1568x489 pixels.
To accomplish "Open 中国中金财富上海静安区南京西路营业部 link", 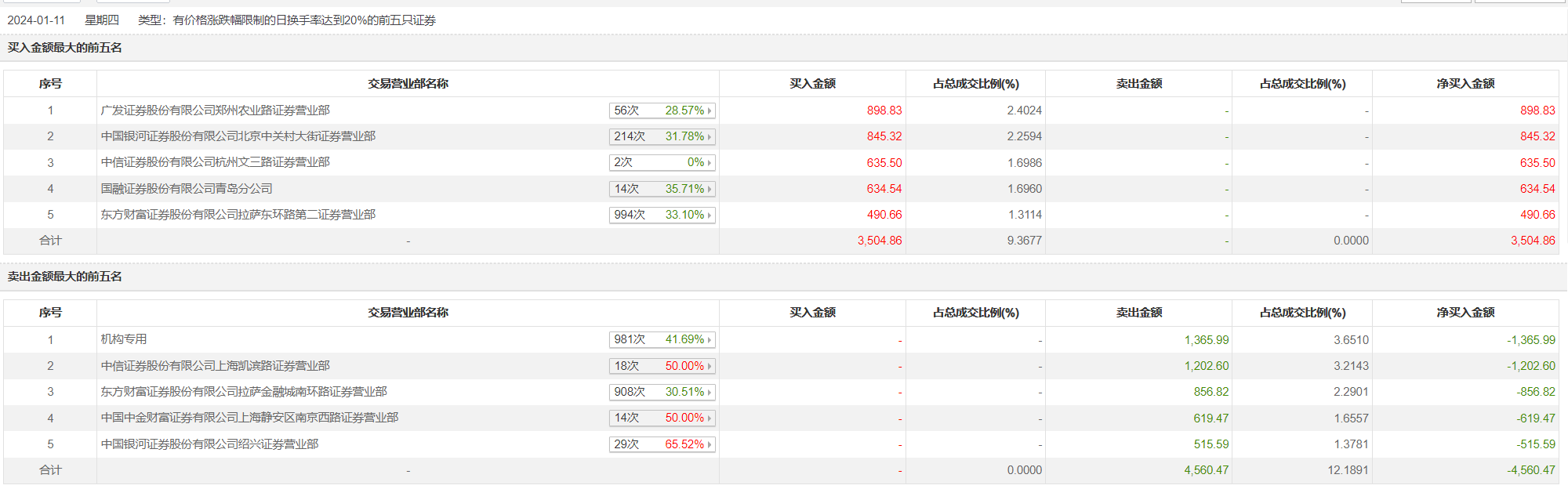I will coord(249,418).
